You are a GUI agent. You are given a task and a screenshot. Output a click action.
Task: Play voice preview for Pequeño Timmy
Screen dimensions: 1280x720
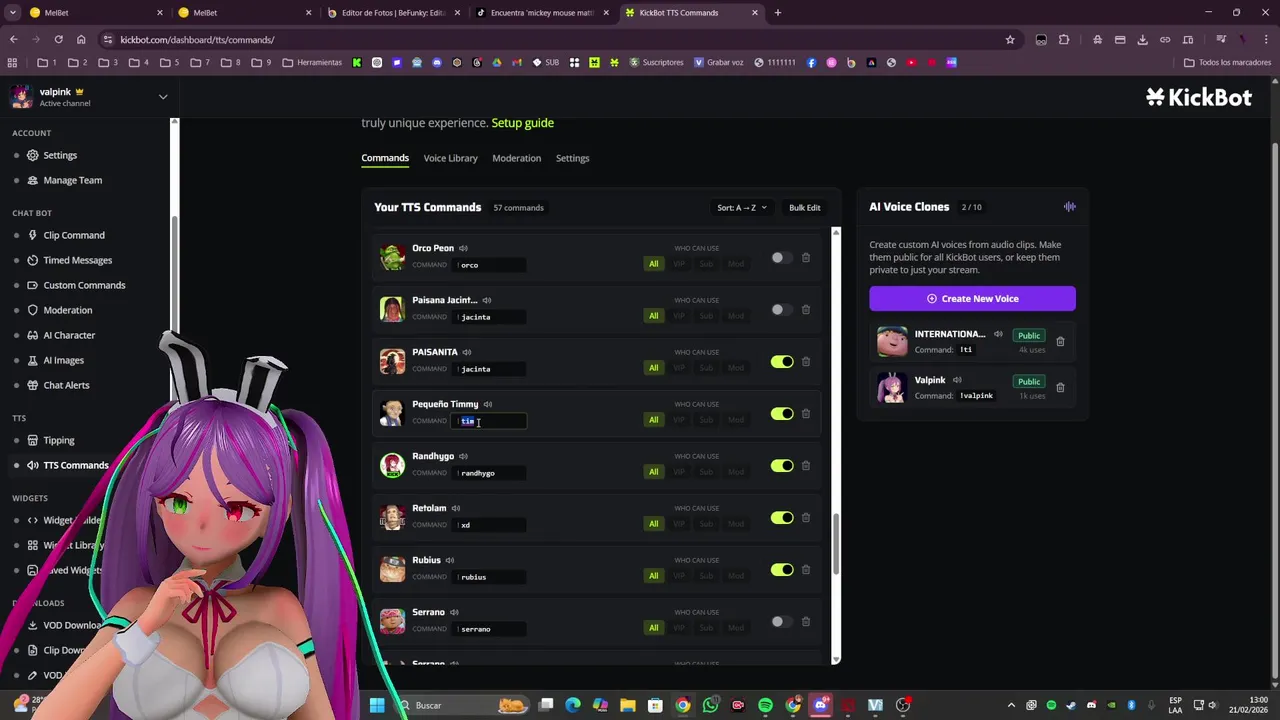click(x=487, y=404)
